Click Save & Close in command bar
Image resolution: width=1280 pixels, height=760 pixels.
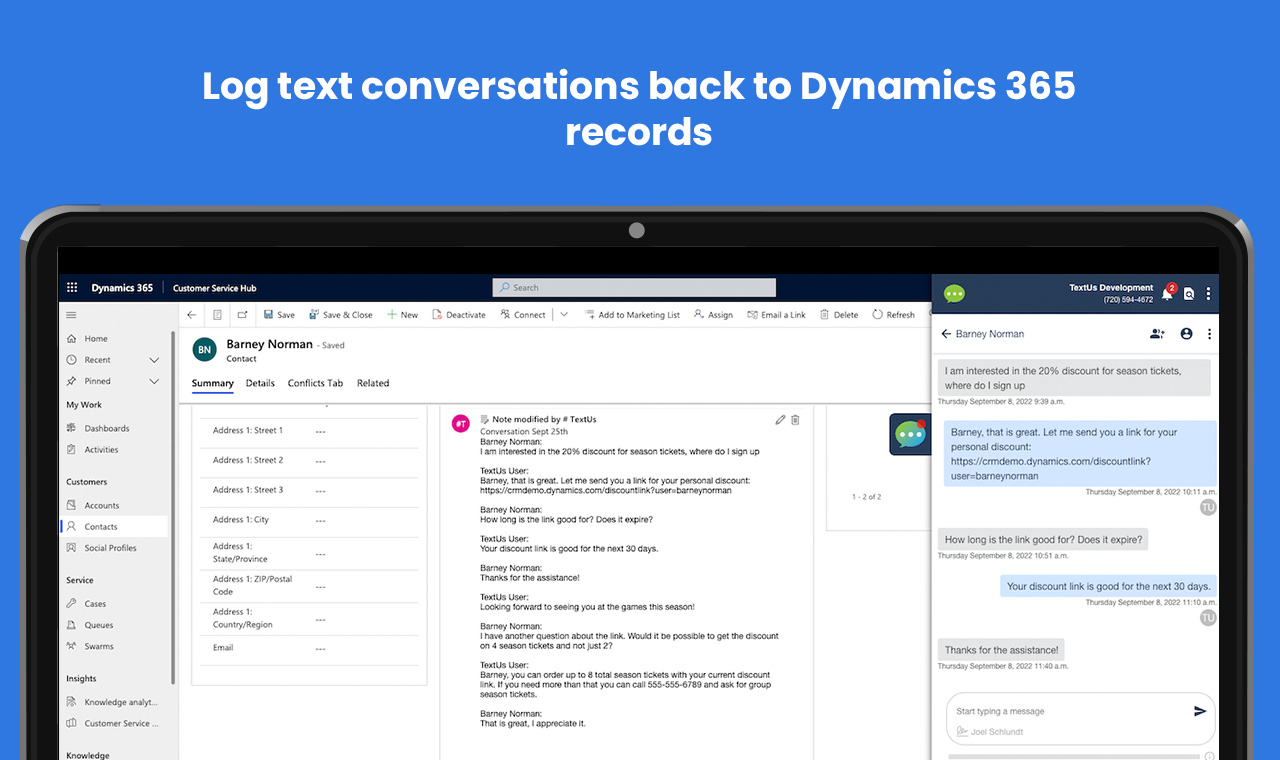click(x=340, y=315)
